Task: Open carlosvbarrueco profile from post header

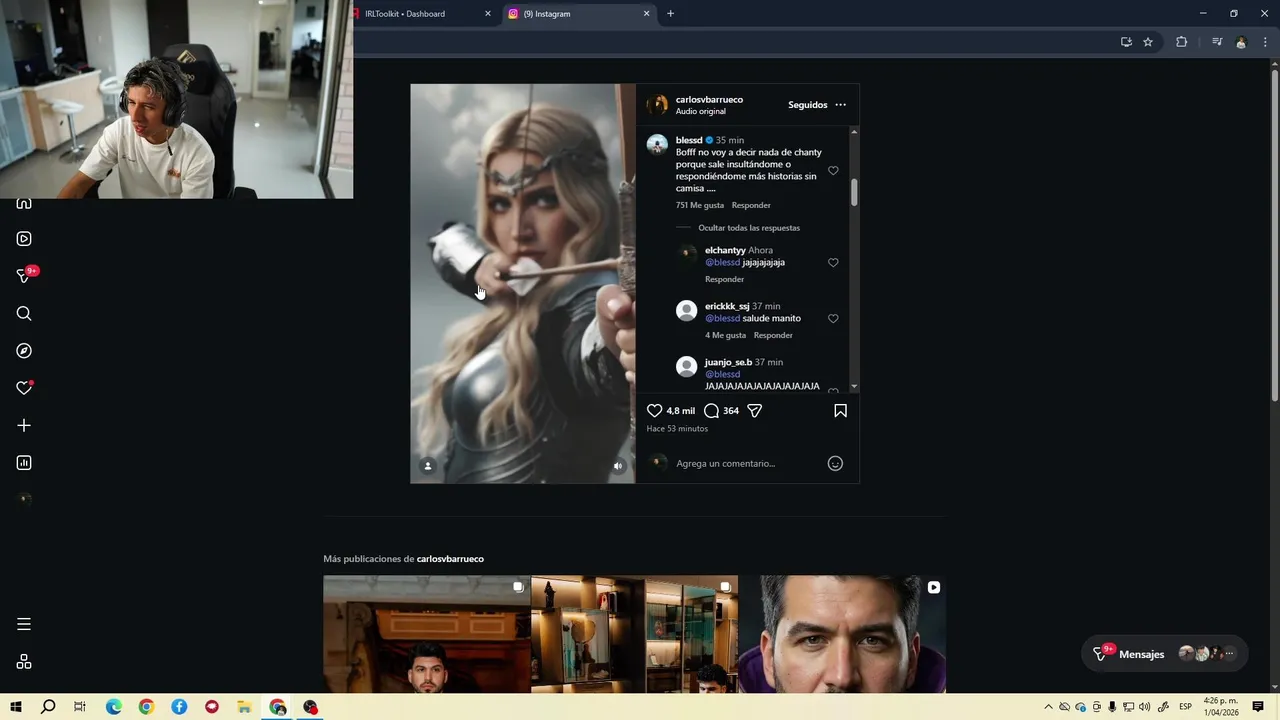Action: tap(709, 100)
